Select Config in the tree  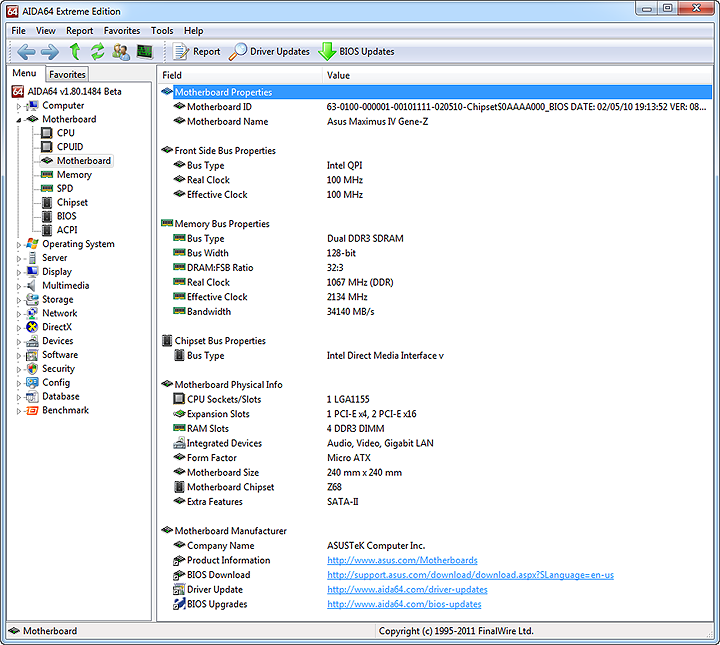click(x=56, y=383)
